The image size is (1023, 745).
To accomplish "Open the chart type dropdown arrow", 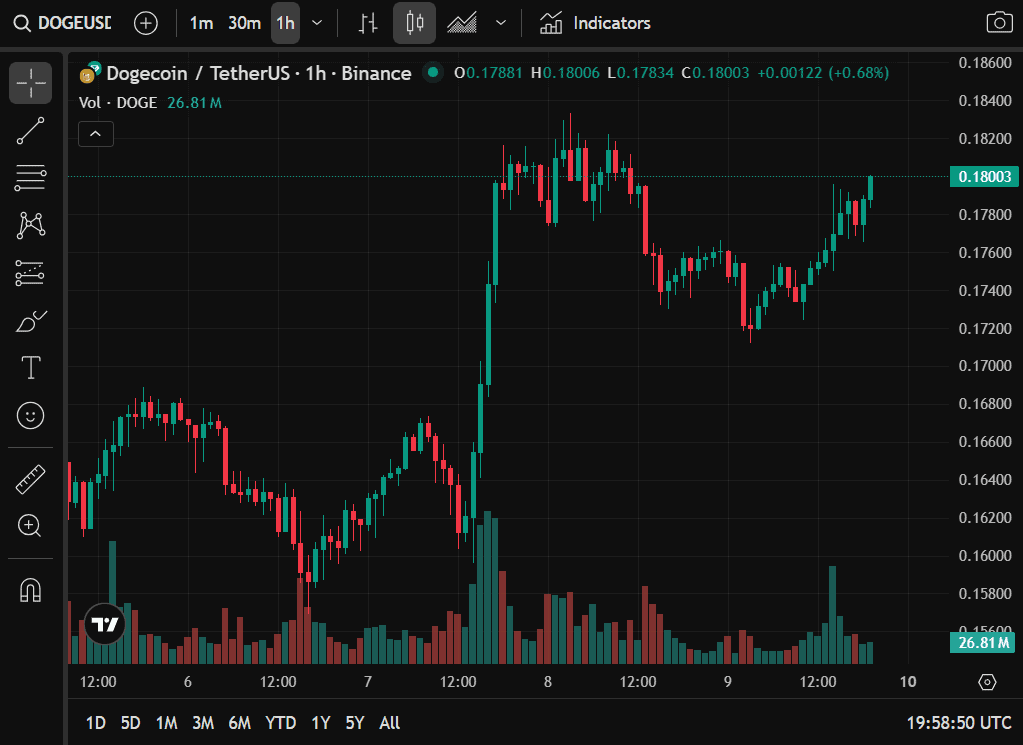I will click(x=501, y=23).
